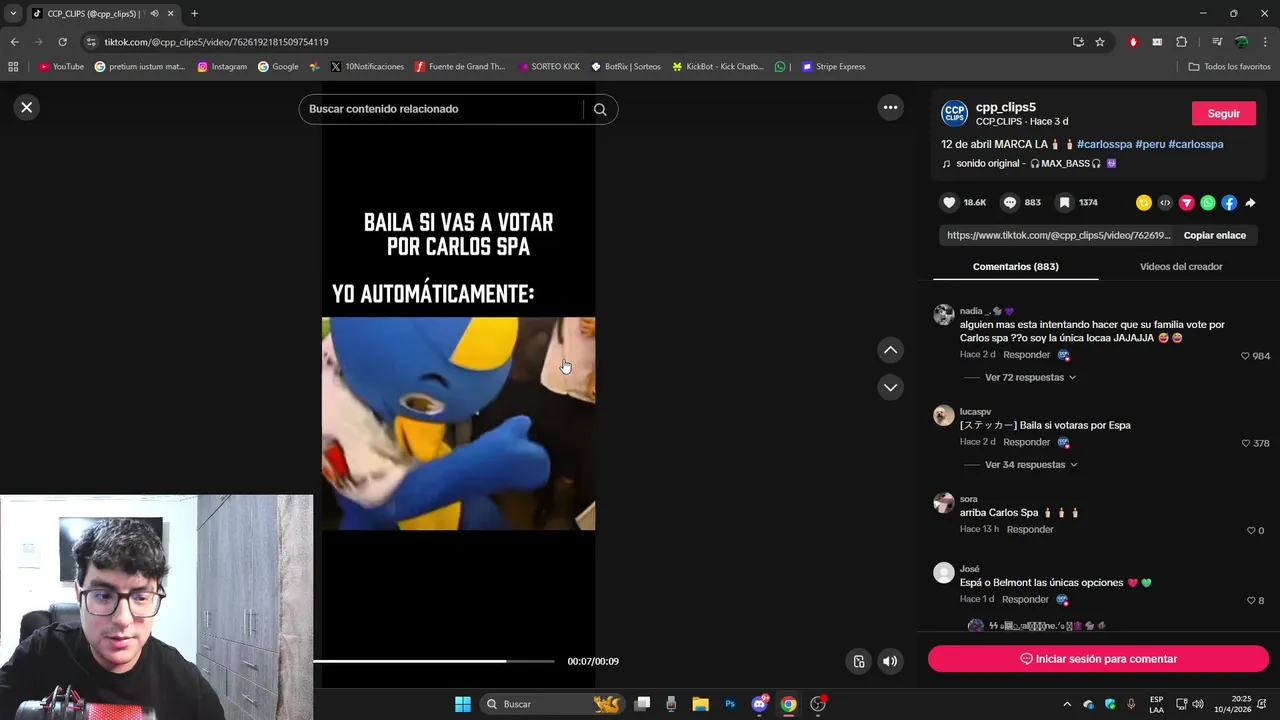Go to the previous video with up arrow

[x=890, y=350]
